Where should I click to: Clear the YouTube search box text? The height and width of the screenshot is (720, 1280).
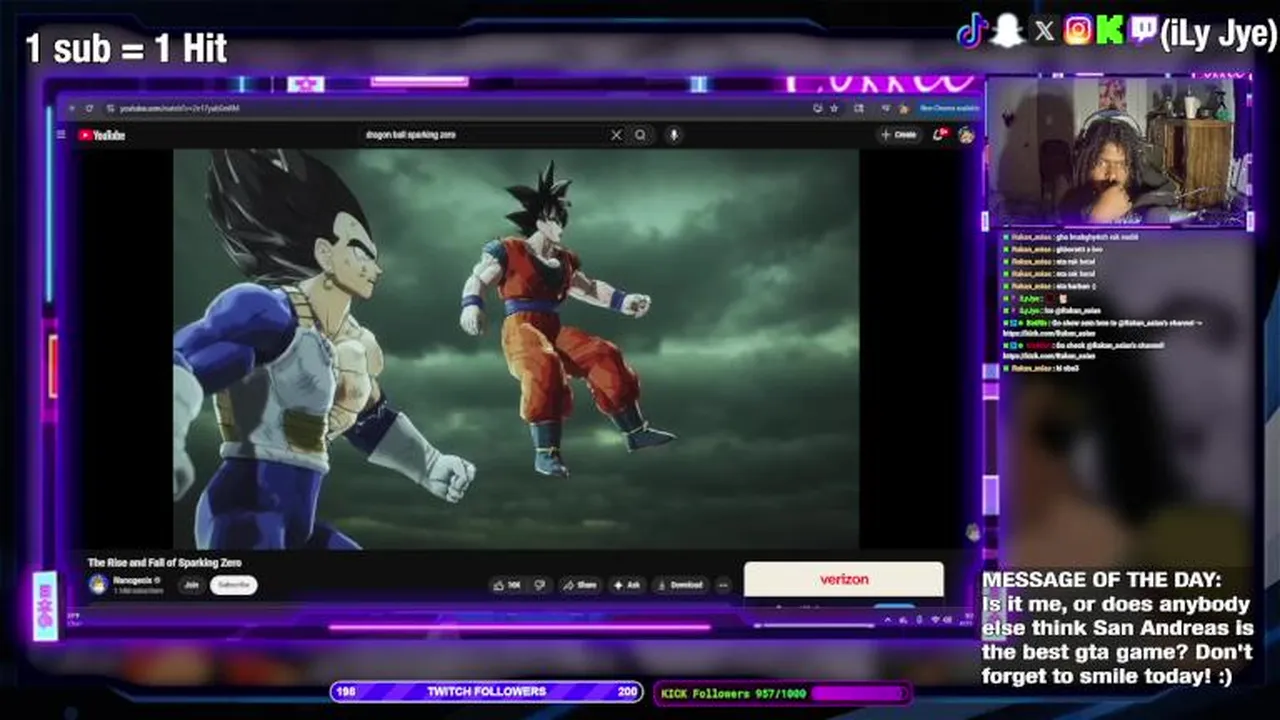tap(616, 135)
